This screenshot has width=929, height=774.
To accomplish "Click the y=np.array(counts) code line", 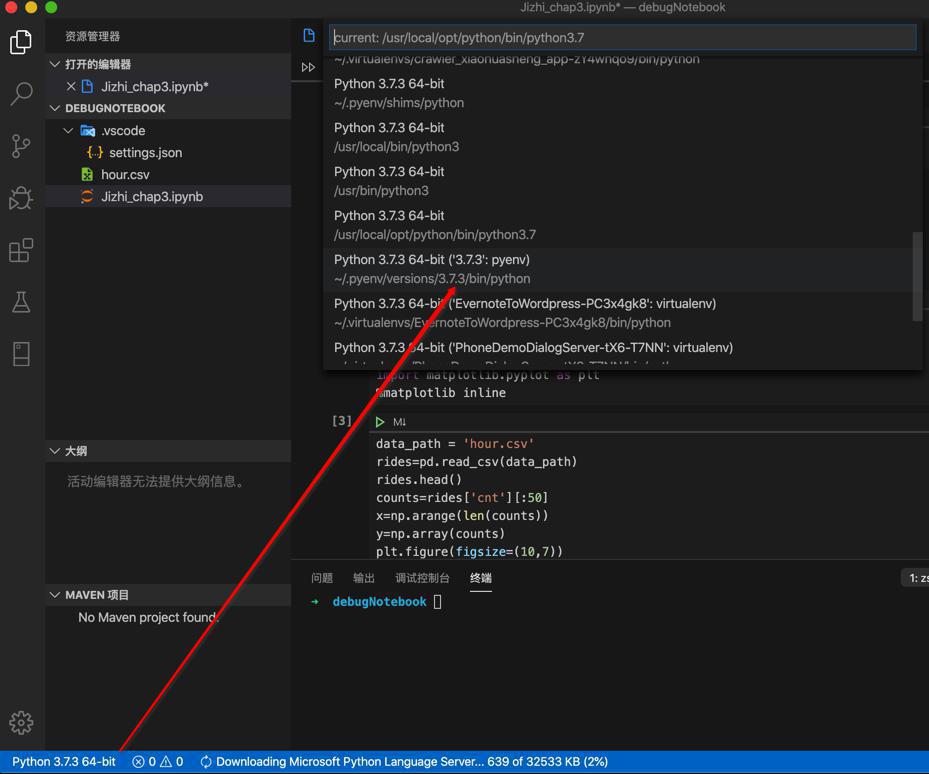I will tap(440, 533).
